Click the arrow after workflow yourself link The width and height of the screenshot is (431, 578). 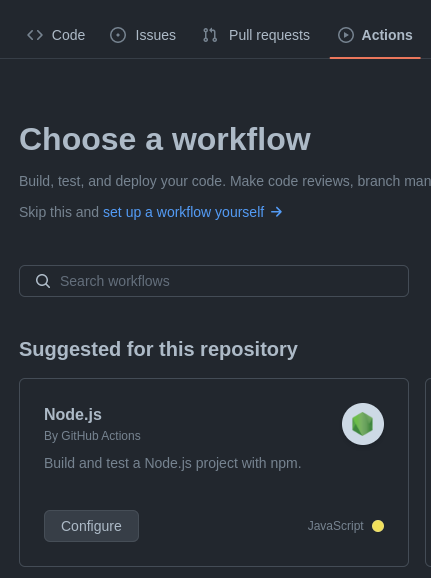click(277, 212)
